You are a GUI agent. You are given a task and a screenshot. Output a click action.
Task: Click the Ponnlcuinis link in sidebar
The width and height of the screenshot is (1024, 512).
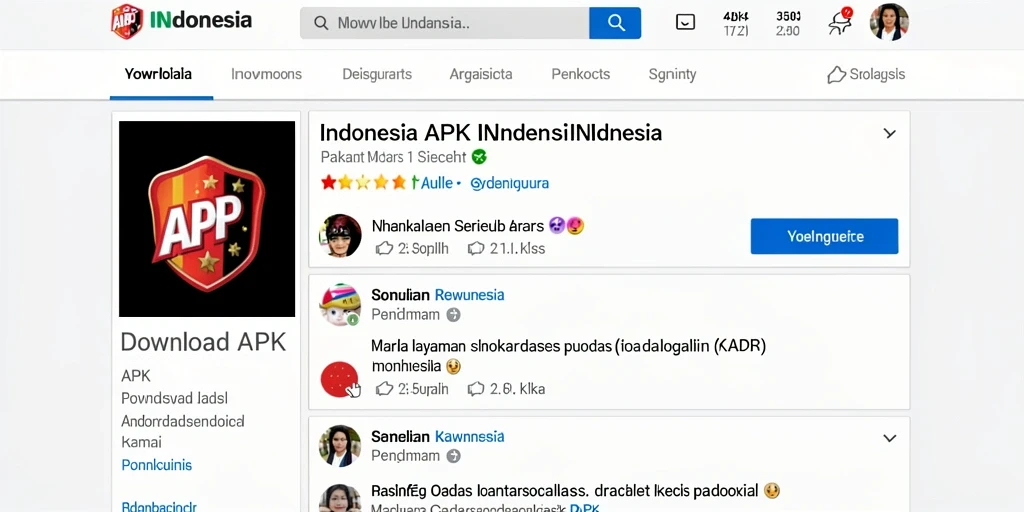coord(157,465)
